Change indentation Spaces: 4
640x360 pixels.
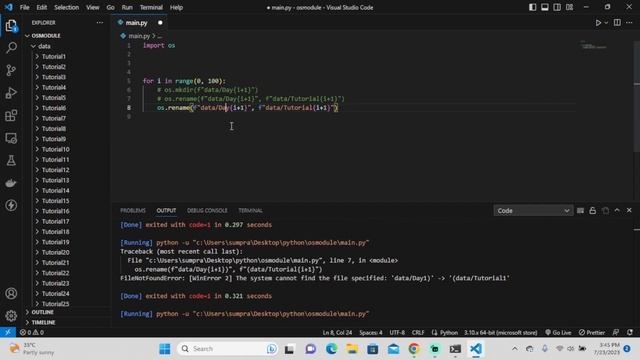[x=371, y=333]
